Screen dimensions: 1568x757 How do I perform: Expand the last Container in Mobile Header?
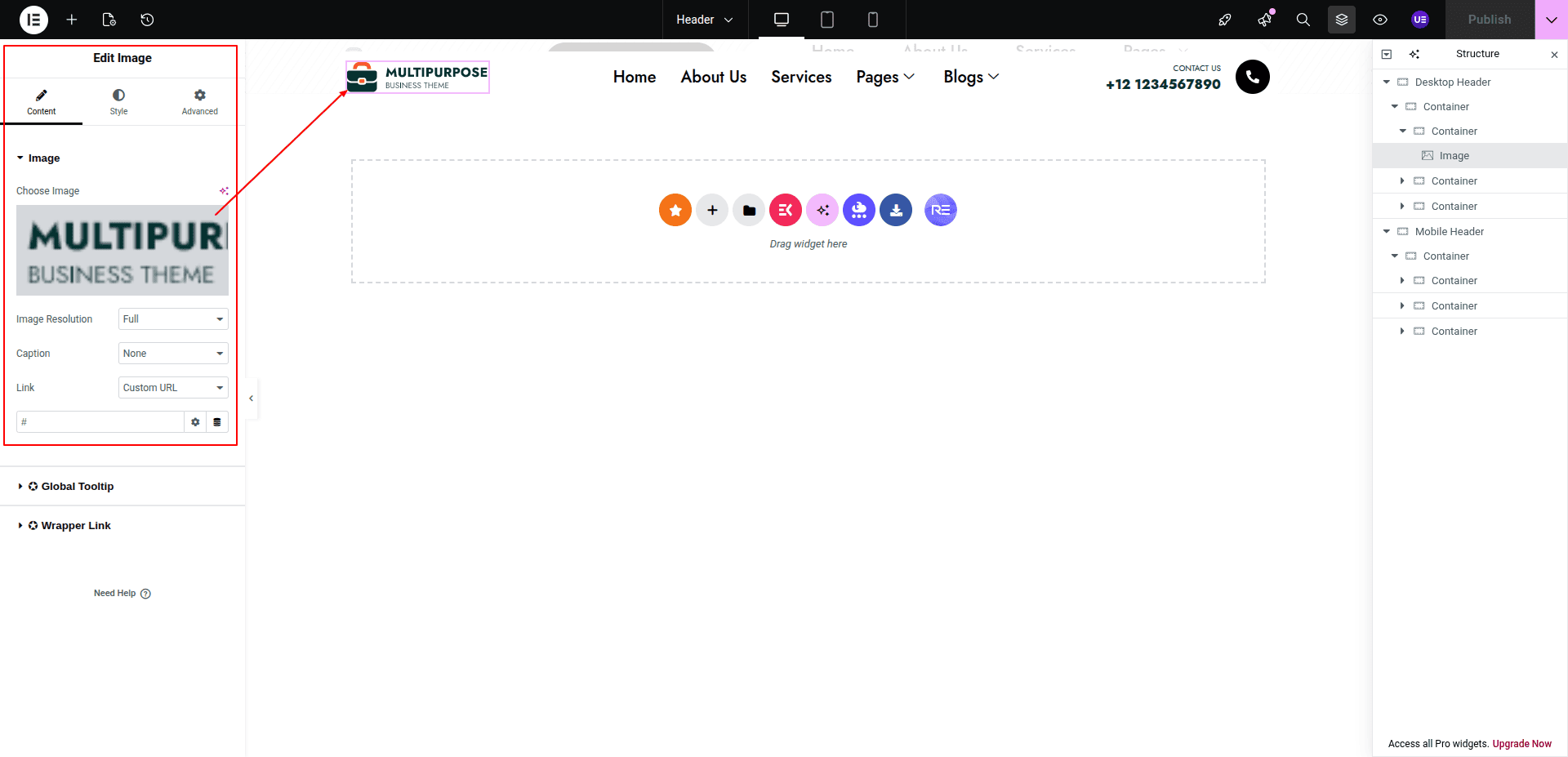pyautogui.click(x=1402, y=332)
